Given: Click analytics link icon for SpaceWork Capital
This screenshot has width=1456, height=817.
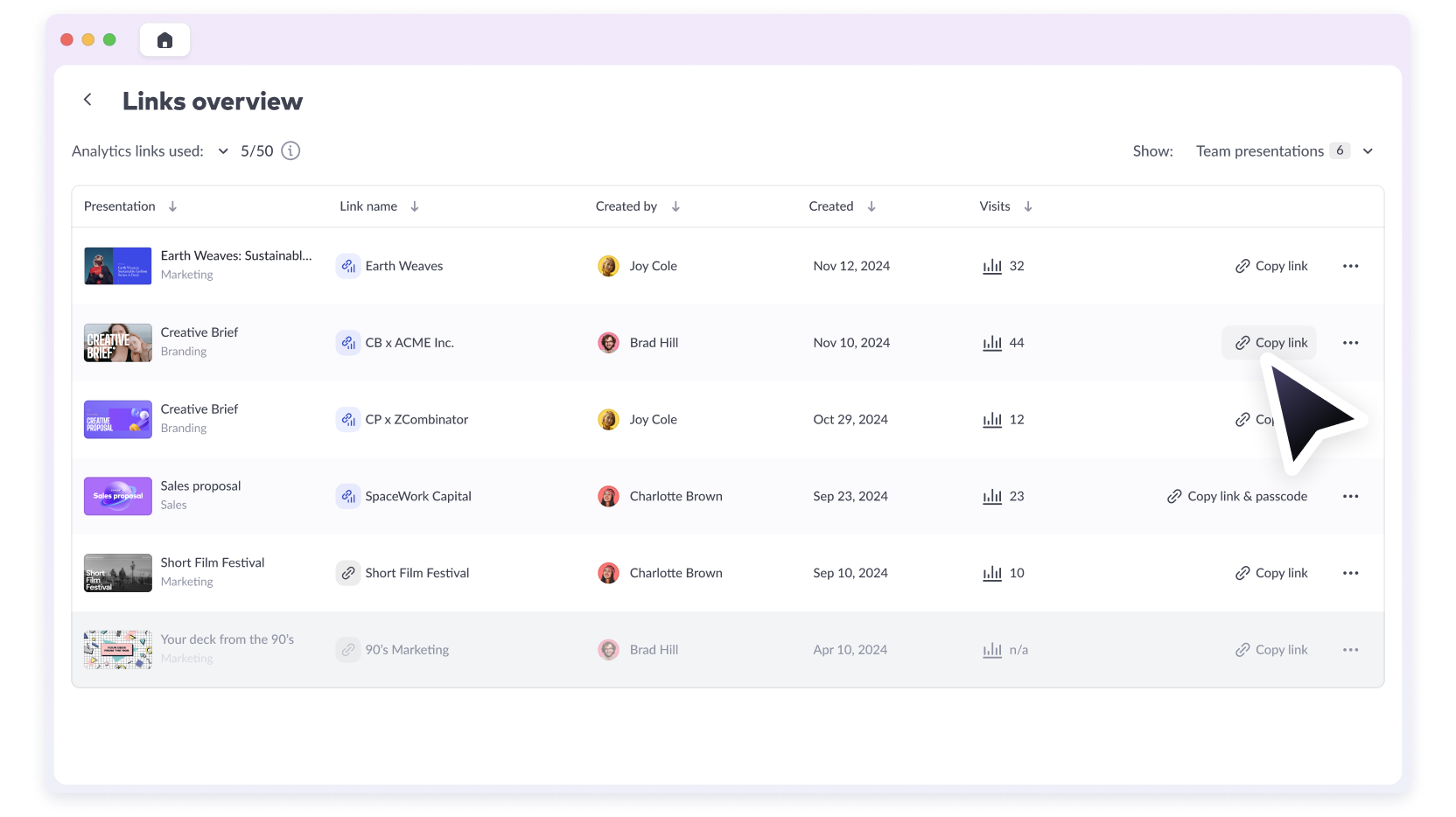Looking at the screenshot, I should tap(348, 497).
